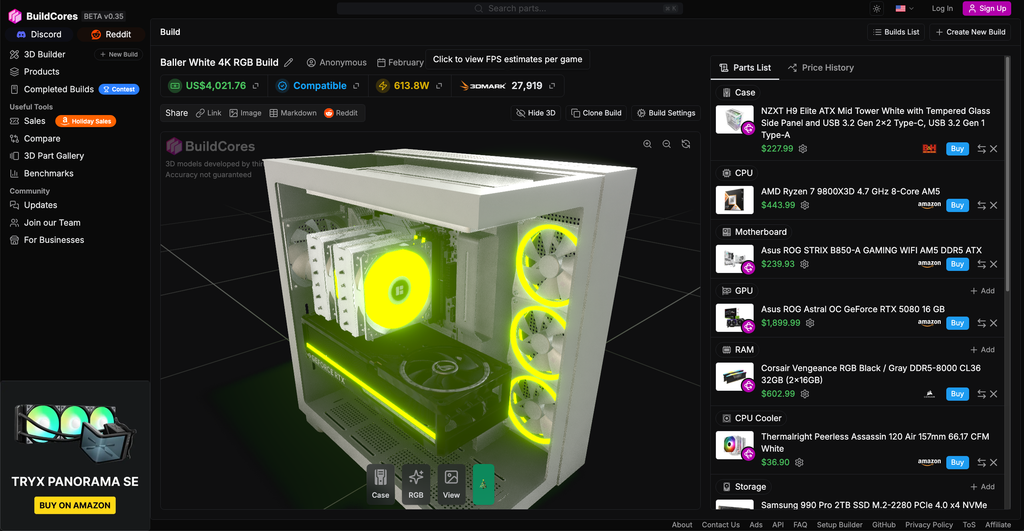Image resolution: width=1024 pixels, height=531 pixels.
Task: Click the green Christmas tree button
Action: (483, 484)
